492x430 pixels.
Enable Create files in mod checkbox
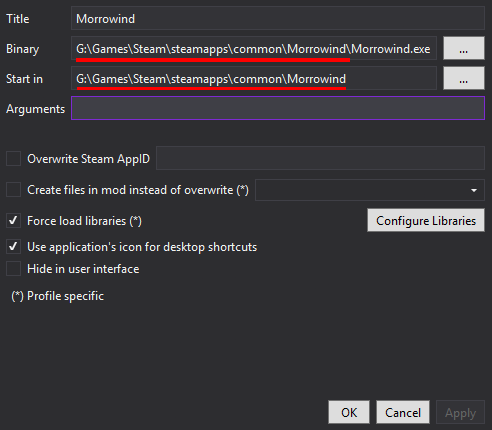13,190
